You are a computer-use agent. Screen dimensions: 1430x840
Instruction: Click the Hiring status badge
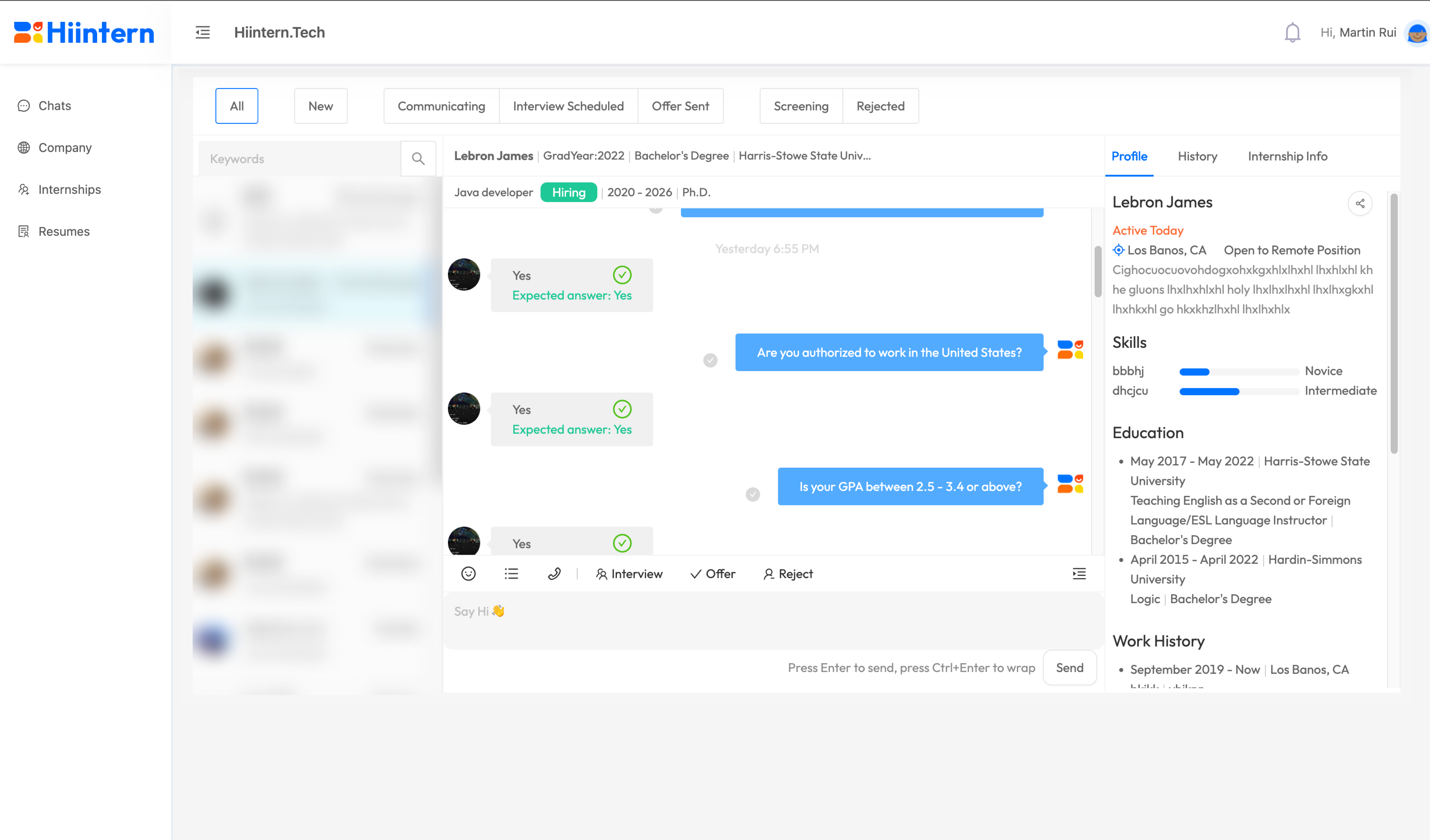coord(569,192)
